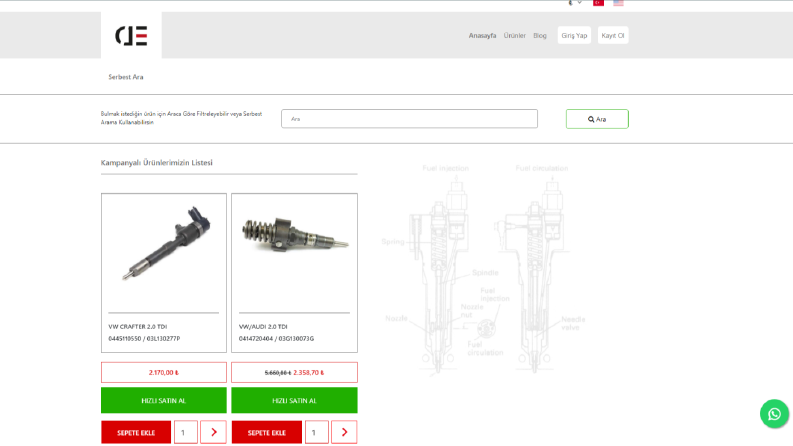The width and height of the screenshot is (793, 446).
Task: Click part number 0414720404 / 03G130073G
Action: coord(276,339)
